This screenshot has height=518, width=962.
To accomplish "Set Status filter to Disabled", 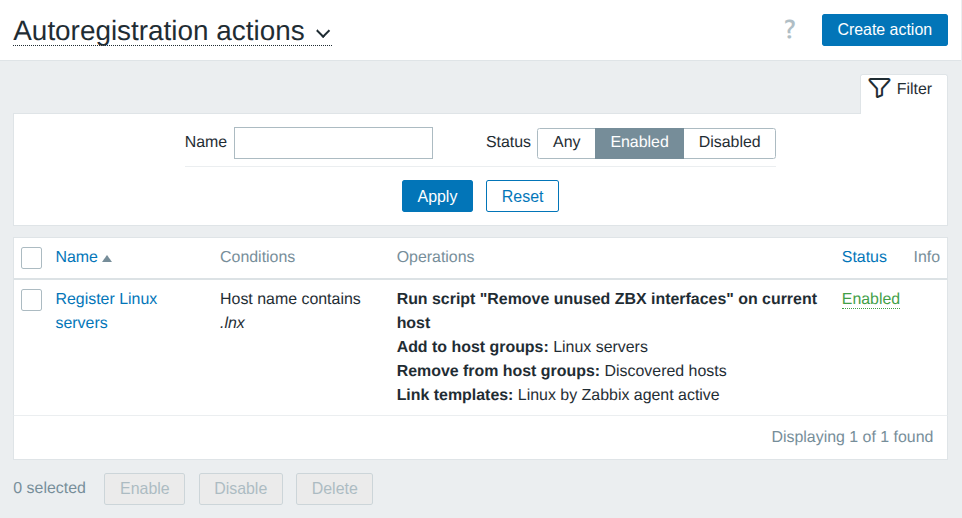I will [x=729, y=142].
